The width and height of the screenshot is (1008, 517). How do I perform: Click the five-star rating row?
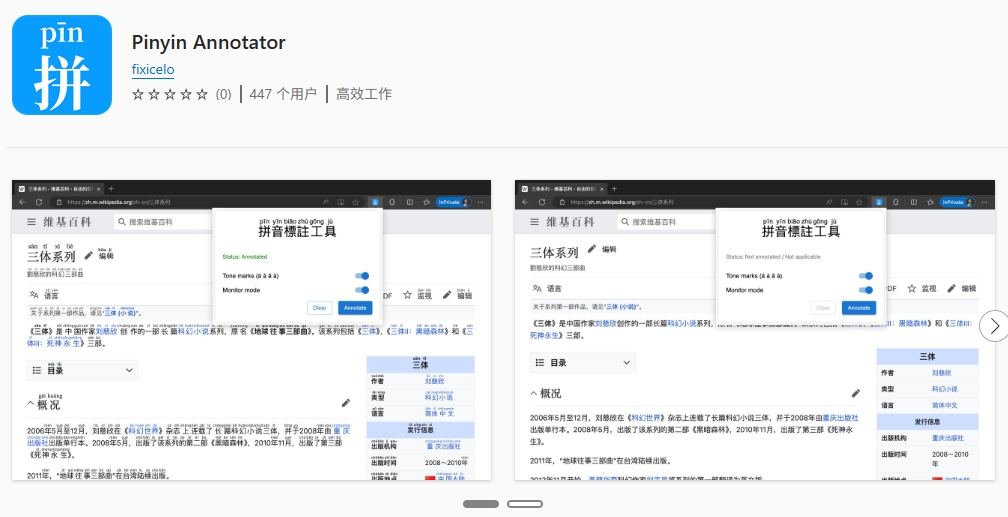click(x=170, y=95)
